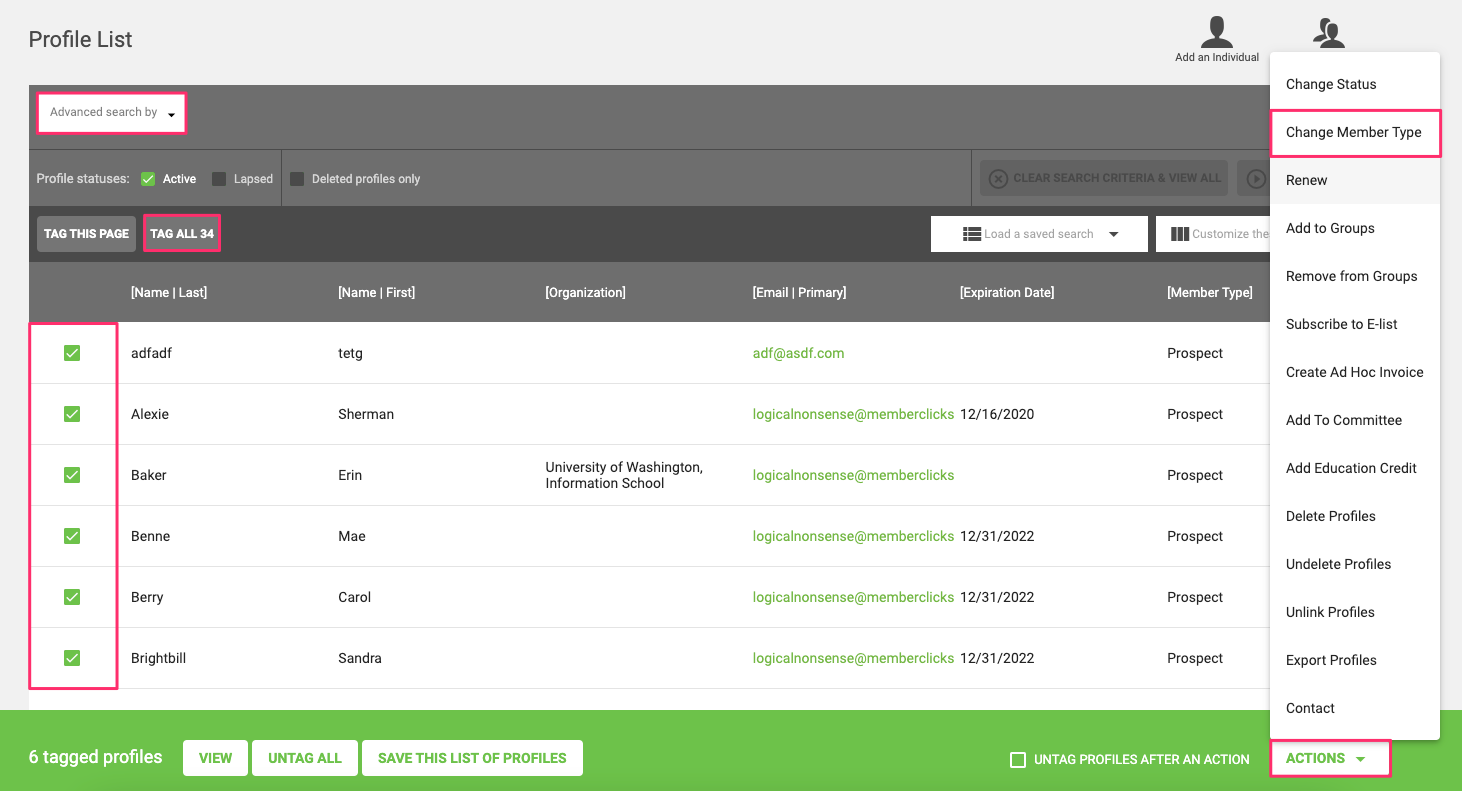Click Save This List of Profiles

click(x=472, y=758)
